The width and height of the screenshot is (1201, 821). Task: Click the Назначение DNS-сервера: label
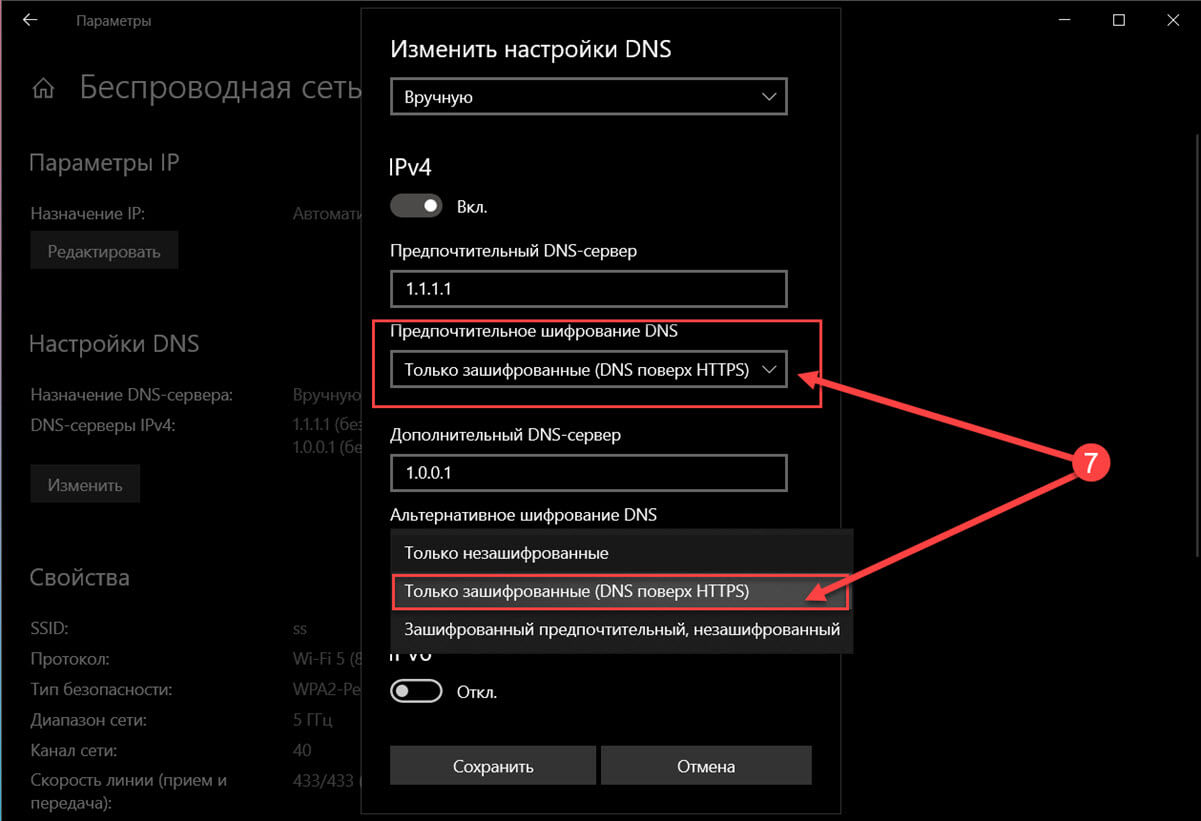[131, 395]
